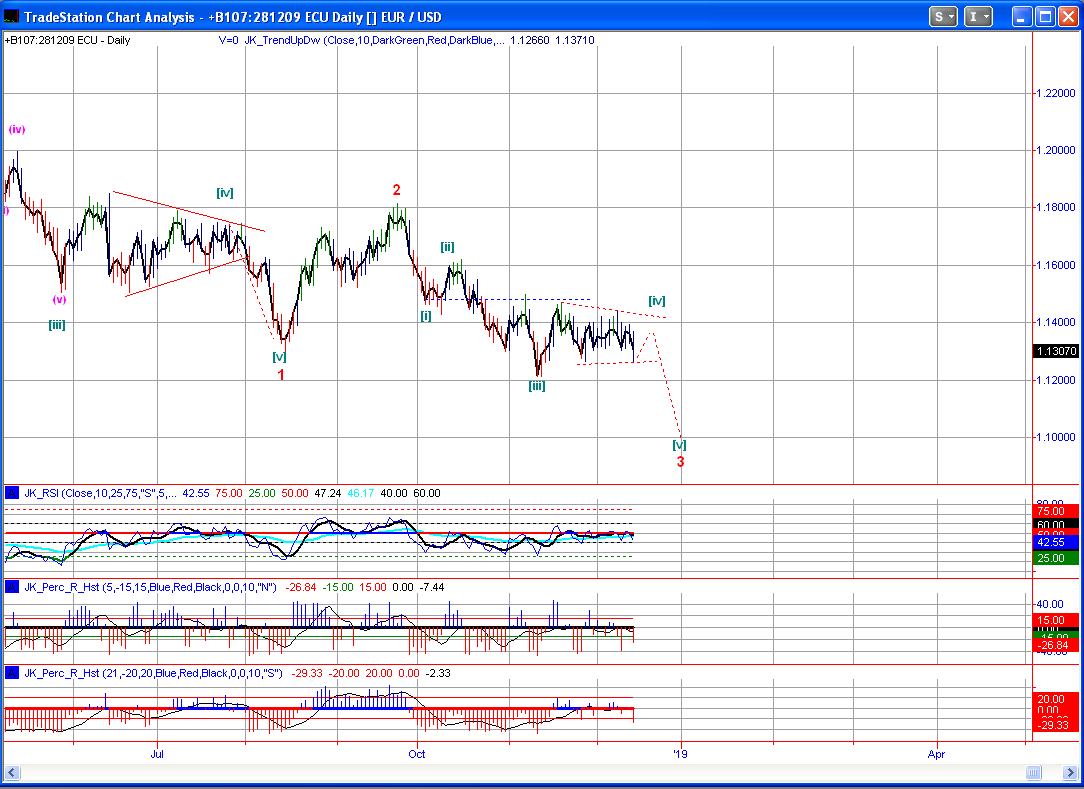Image resolution: width=1084 pixels, height=789 pixels.
Task: Click the Jul date axis label
Action: (x=157, y=754)
